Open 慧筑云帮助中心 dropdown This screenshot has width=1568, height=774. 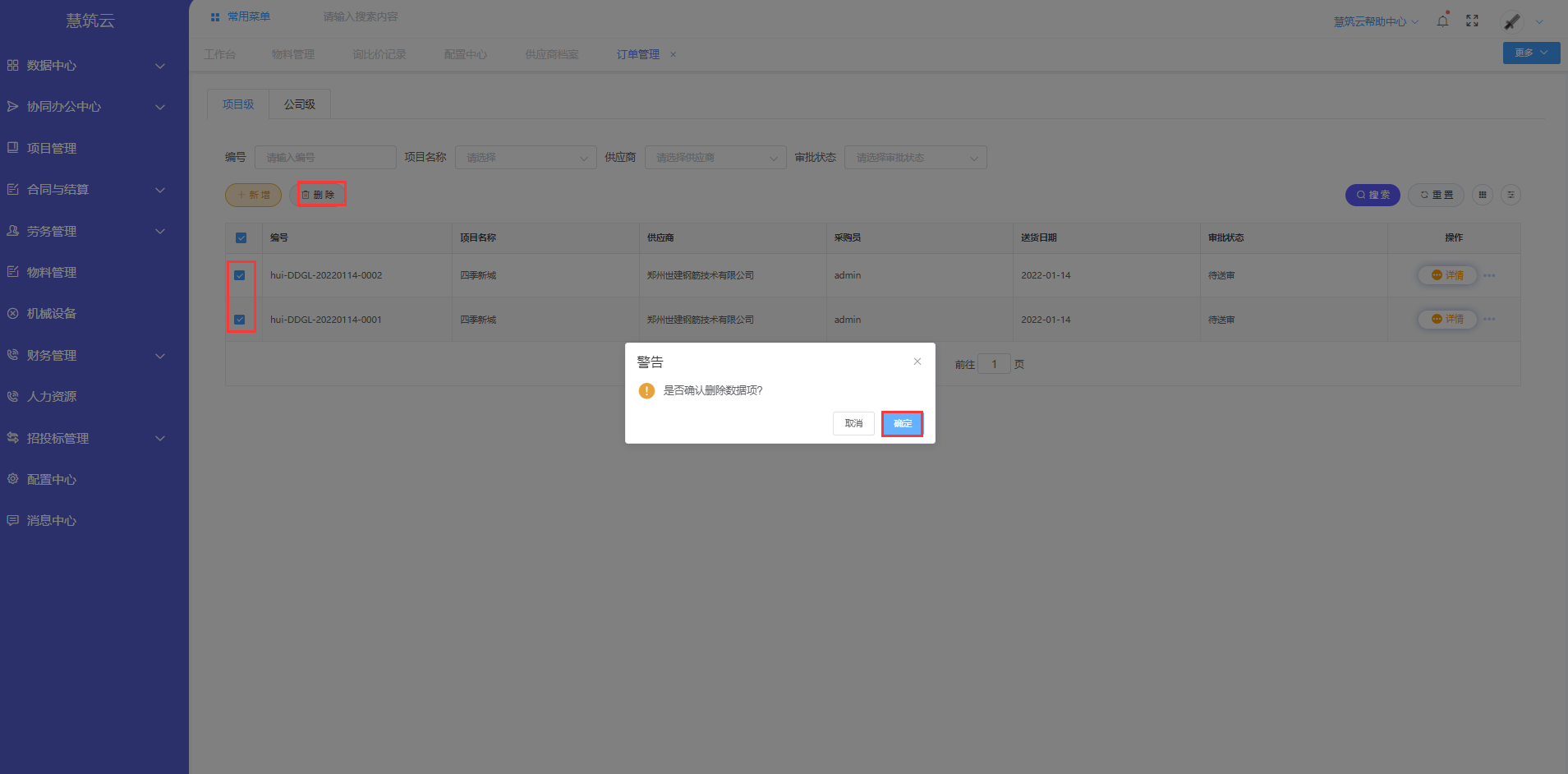1376,21
